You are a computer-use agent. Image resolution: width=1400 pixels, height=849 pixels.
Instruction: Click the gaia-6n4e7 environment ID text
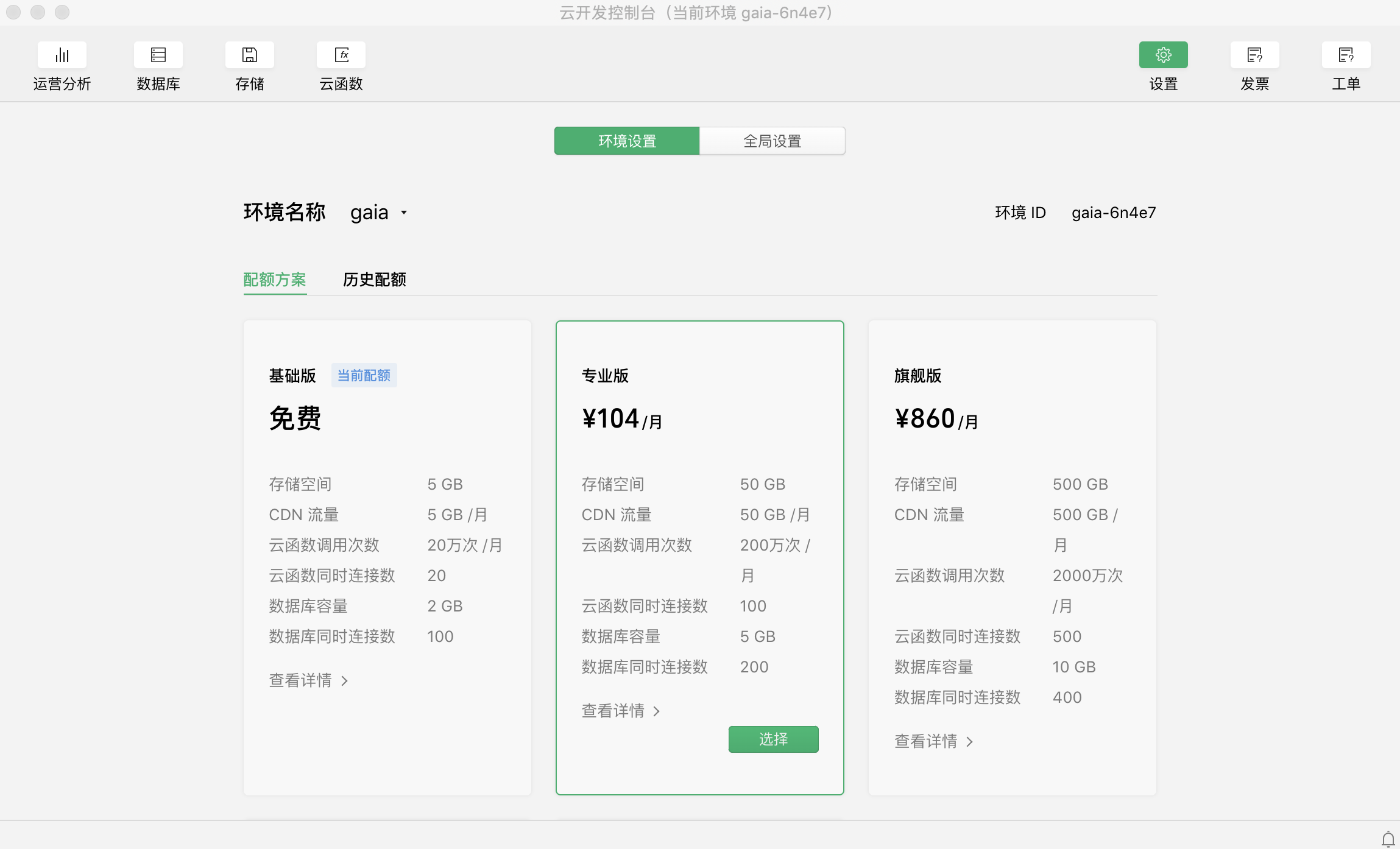1113,213
